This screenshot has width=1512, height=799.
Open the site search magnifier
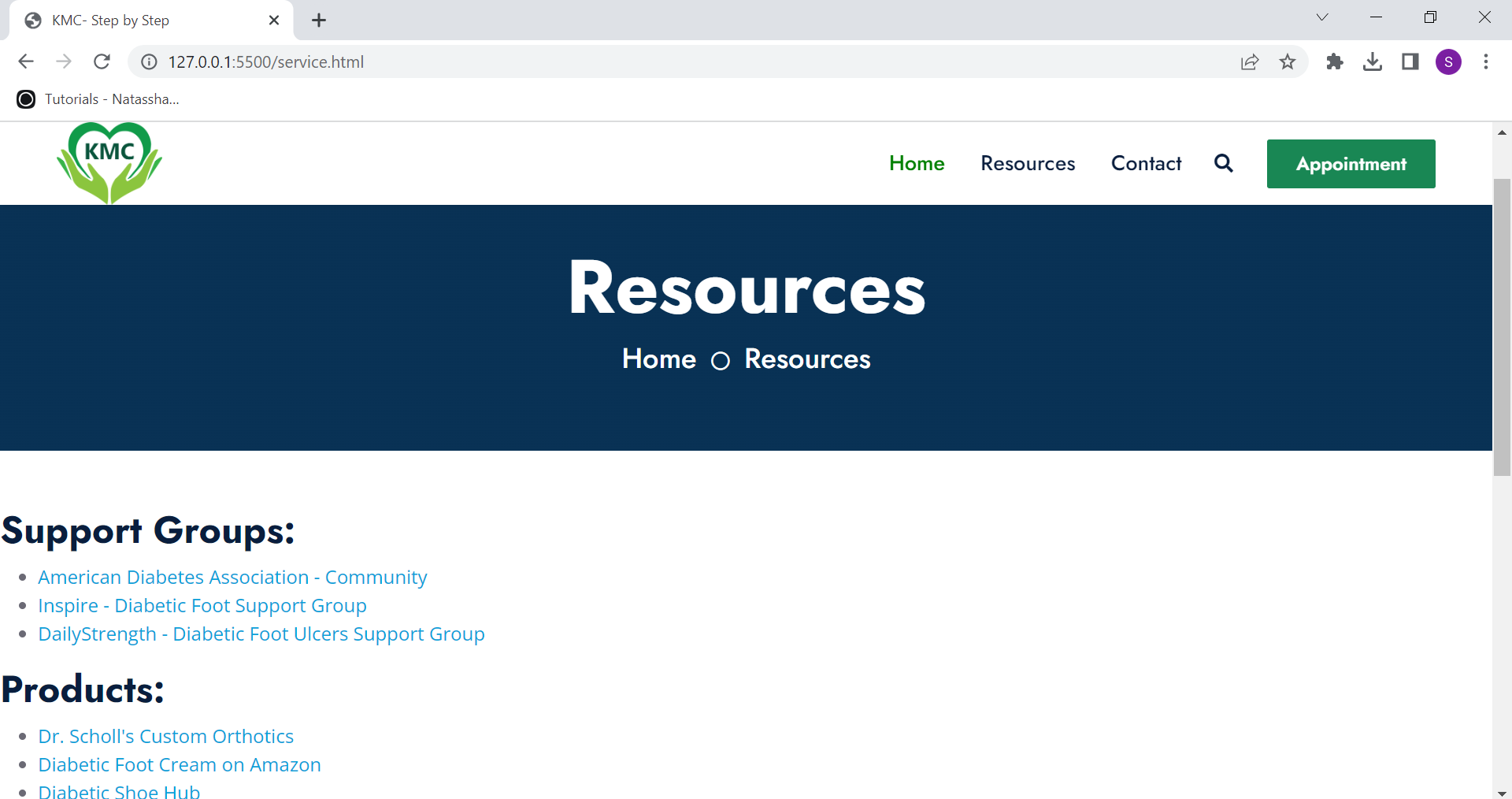click(1224, 163)
